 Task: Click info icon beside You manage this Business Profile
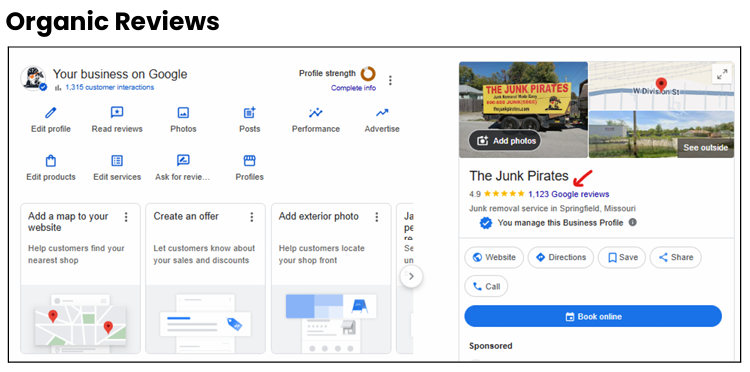click(x=632, y=222)
